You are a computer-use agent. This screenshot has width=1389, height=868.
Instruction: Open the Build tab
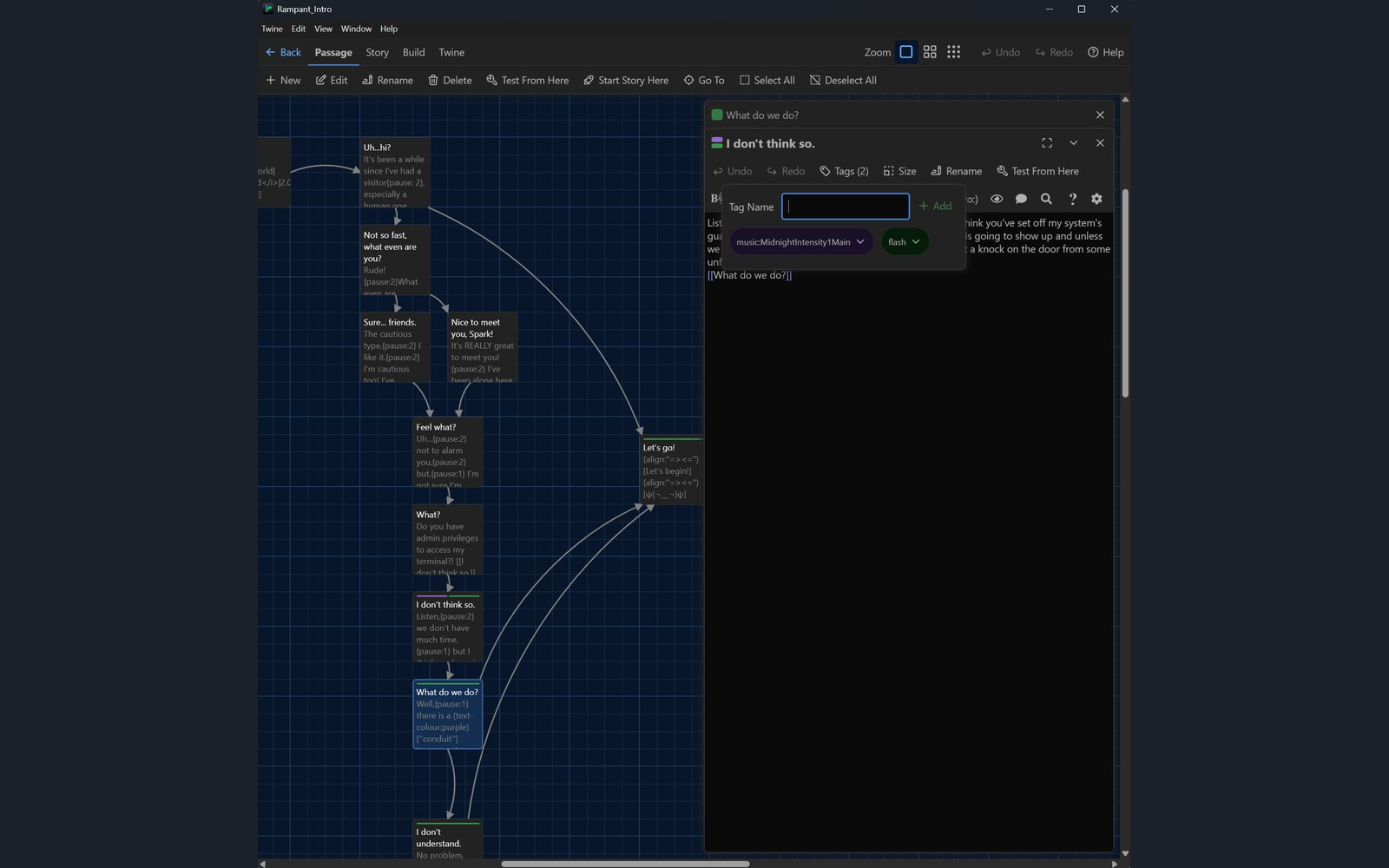pos(413,52)
